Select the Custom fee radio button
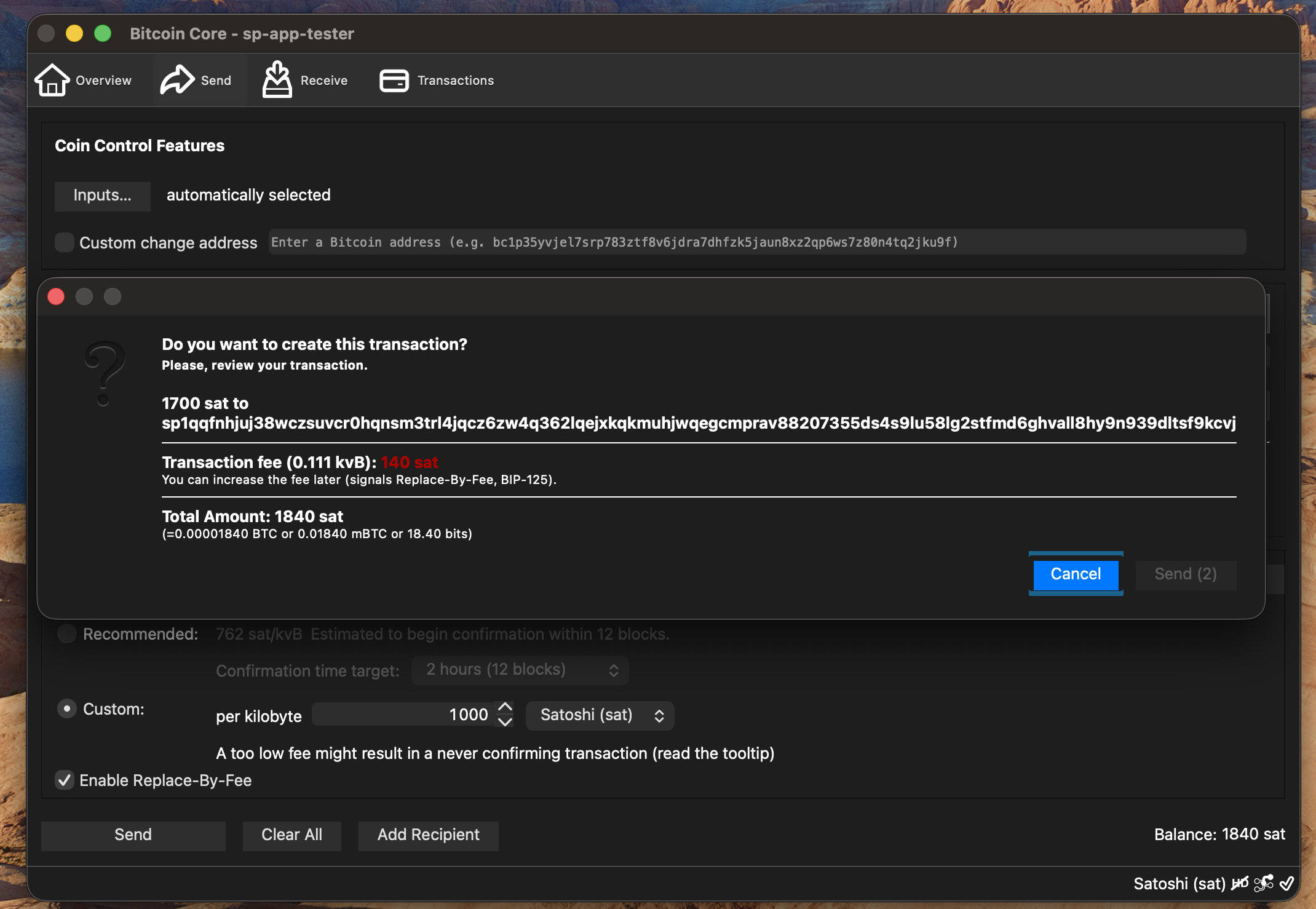1316x909 pixels. [x=66, y=709]
